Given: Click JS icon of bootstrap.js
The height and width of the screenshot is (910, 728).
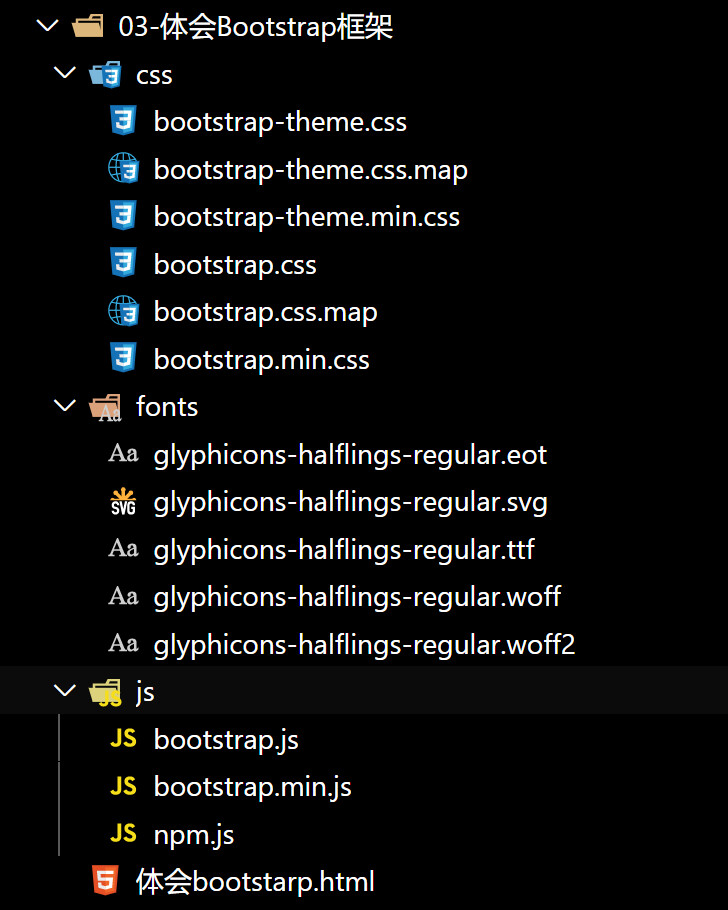Looking at the screenshot, I should tap(123, 738).
